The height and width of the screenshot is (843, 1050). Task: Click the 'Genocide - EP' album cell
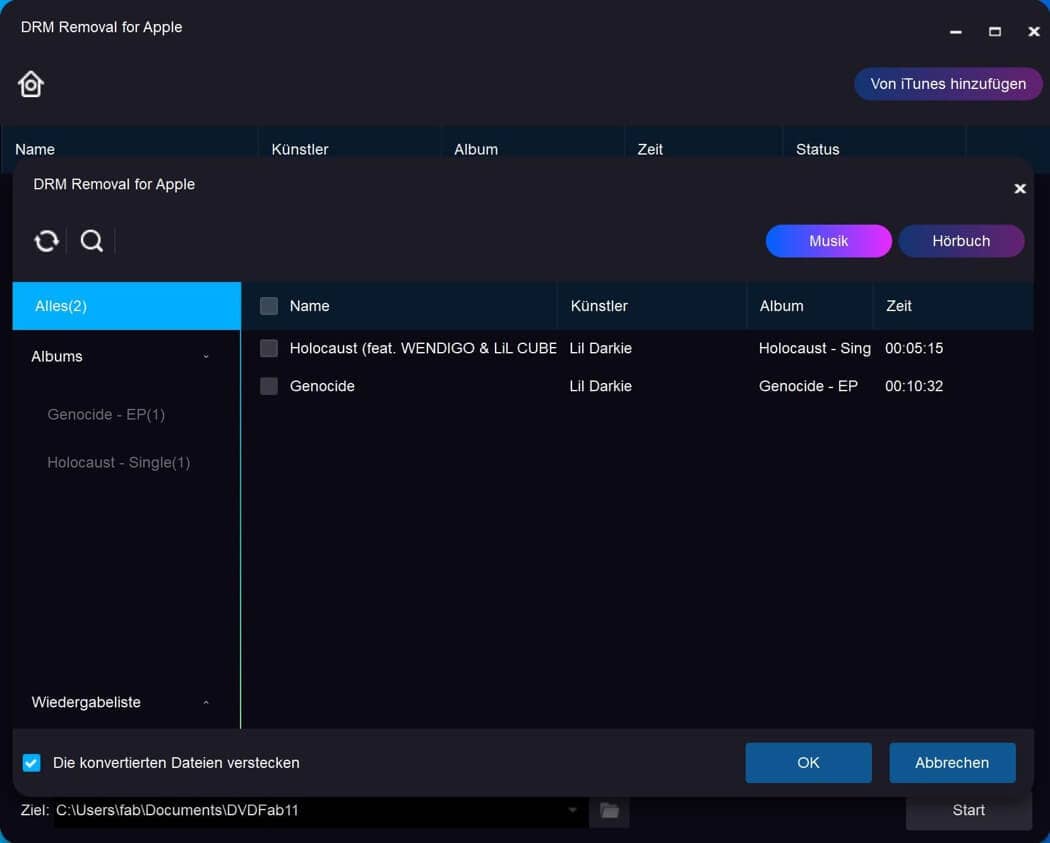[808, 386]
